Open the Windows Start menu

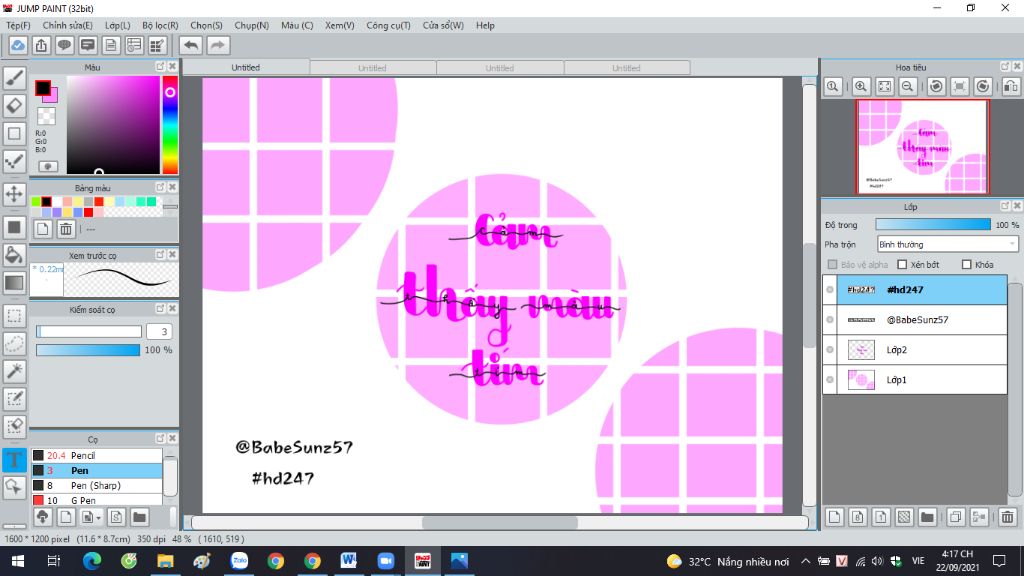click(18, 561)
